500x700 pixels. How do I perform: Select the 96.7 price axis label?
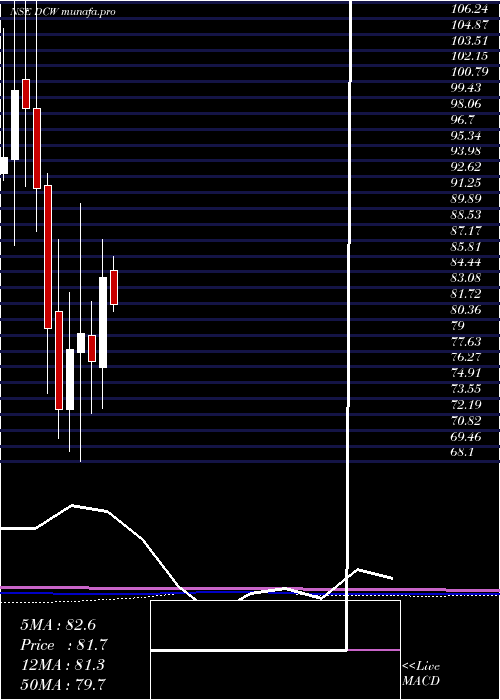463,120
